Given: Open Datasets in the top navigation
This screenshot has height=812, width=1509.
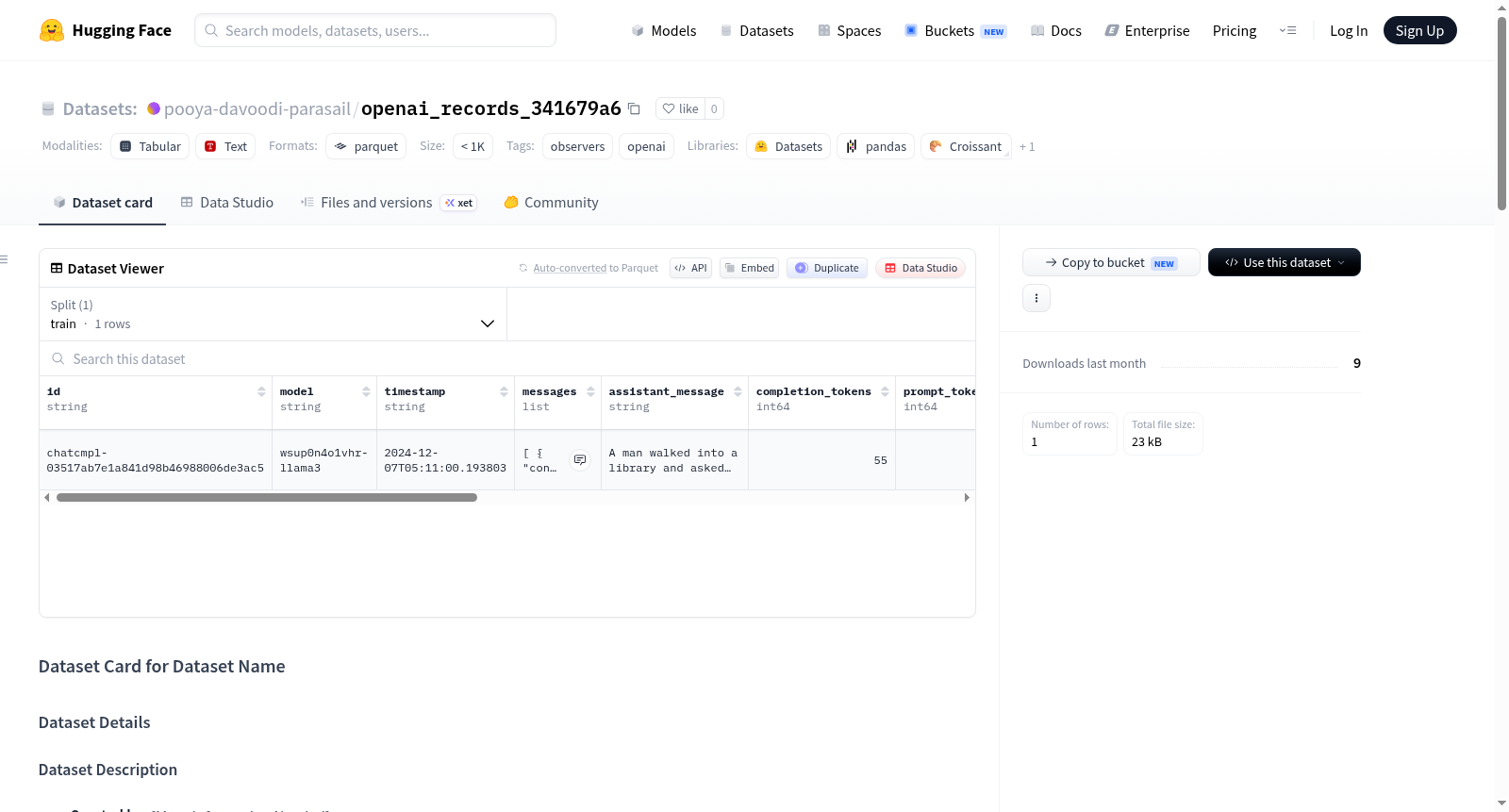Looking at the screenshot, I should [757, 30].
